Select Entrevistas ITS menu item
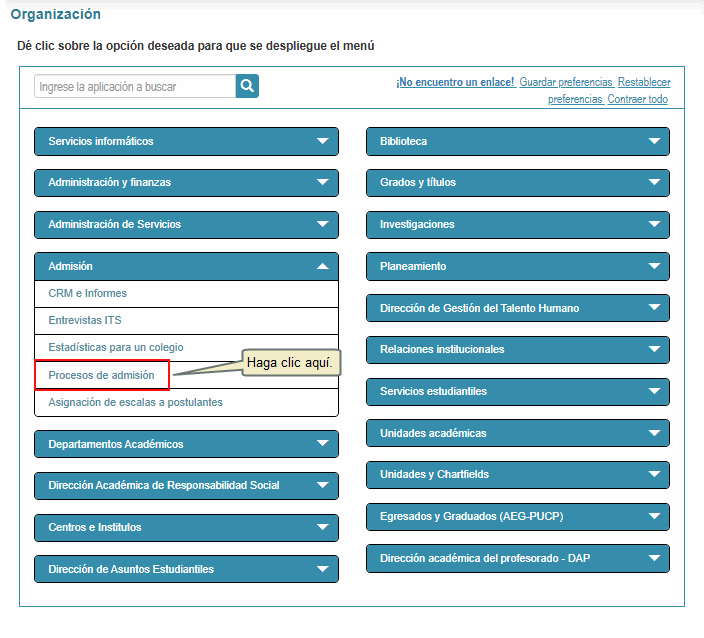The height and width of the screenshot is (638, 704). click(x=85, y=320)
